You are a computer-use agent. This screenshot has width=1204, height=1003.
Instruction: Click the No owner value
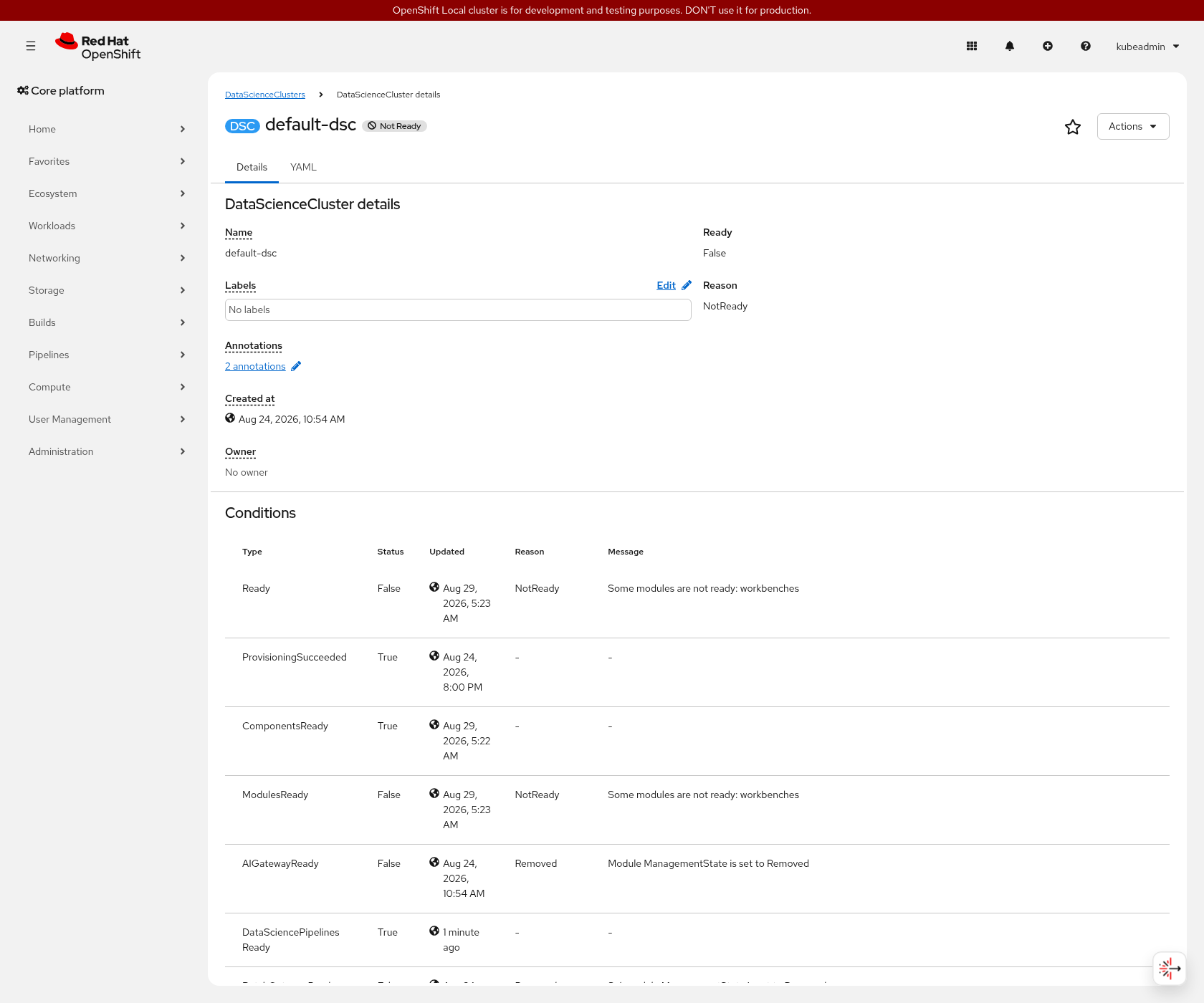[x=247, y=472]
